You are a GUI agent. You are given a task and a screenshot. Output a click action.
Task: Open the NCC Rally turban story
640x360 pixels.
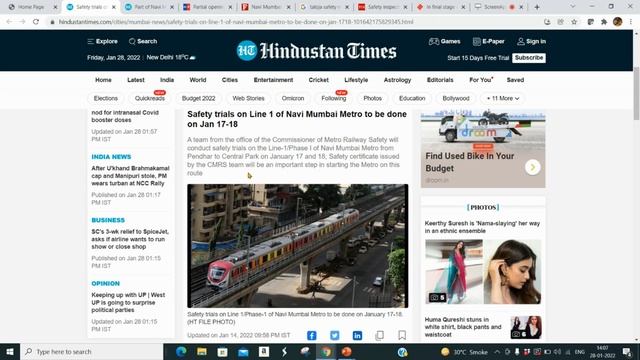coord(130,176)
